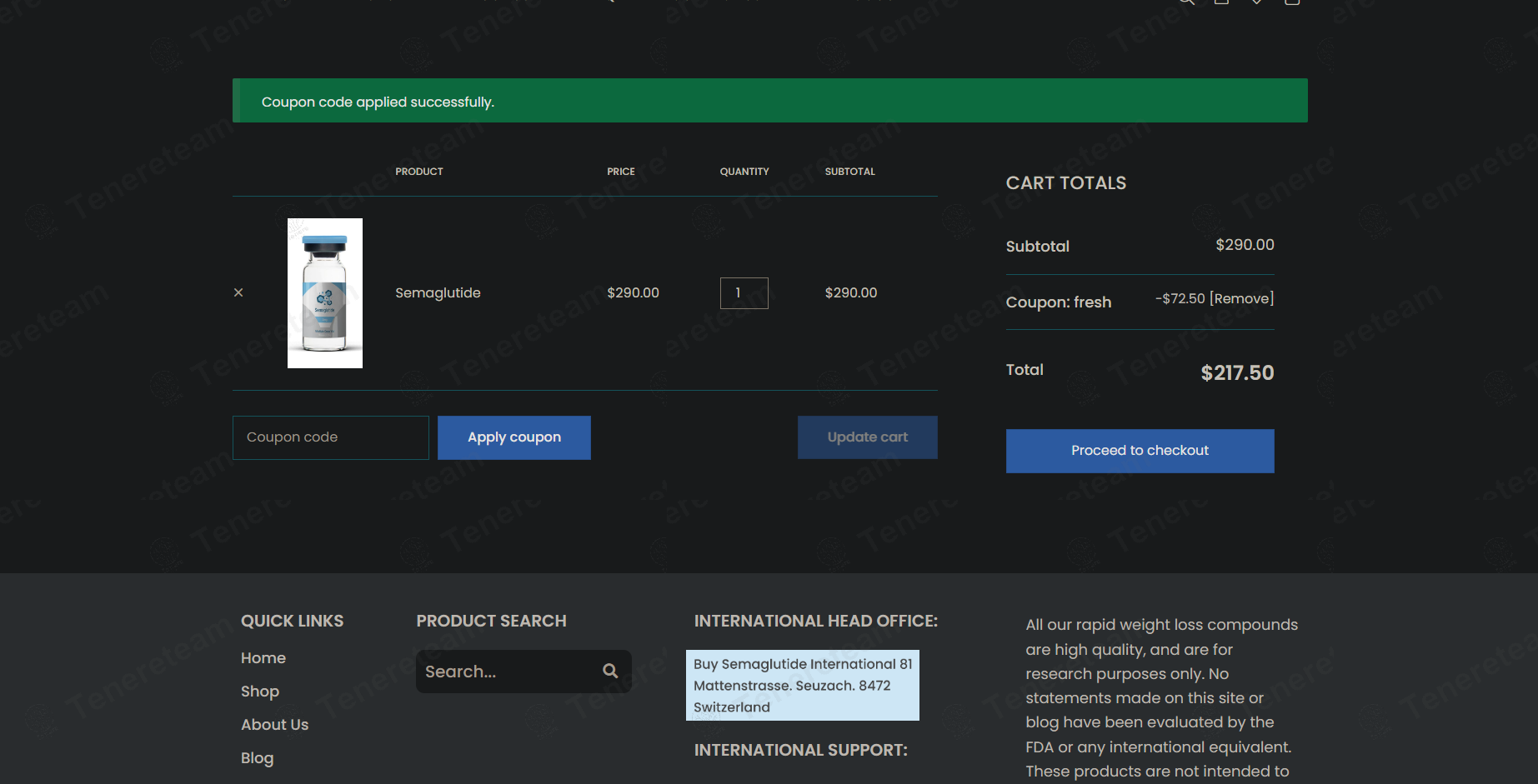This screenshot has height=784, width=1538.
Task: Remove Semaglutide from the cart
Action: click(x=238, y=292)
